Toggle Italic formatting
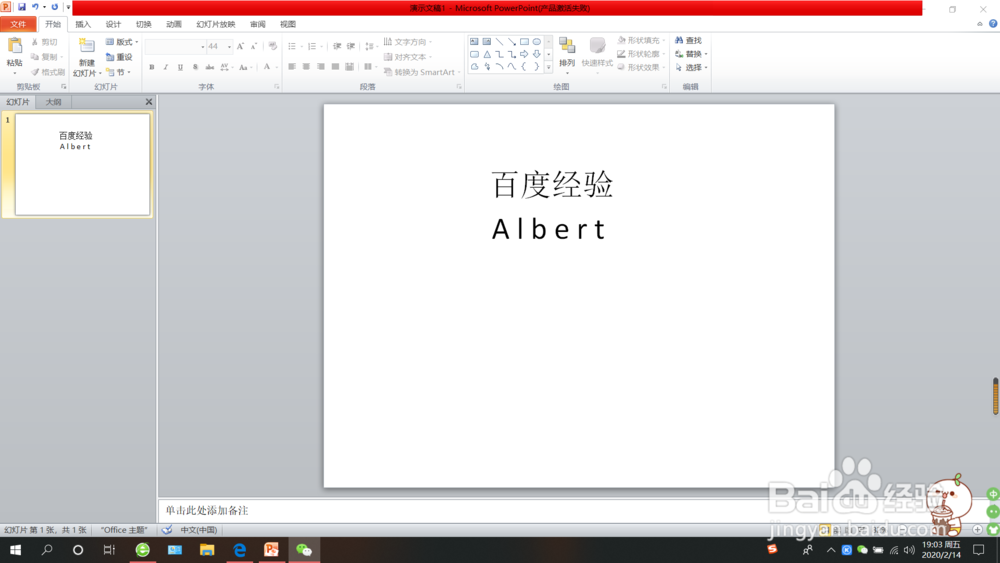Screen dimensions: 1000x563 166,67
